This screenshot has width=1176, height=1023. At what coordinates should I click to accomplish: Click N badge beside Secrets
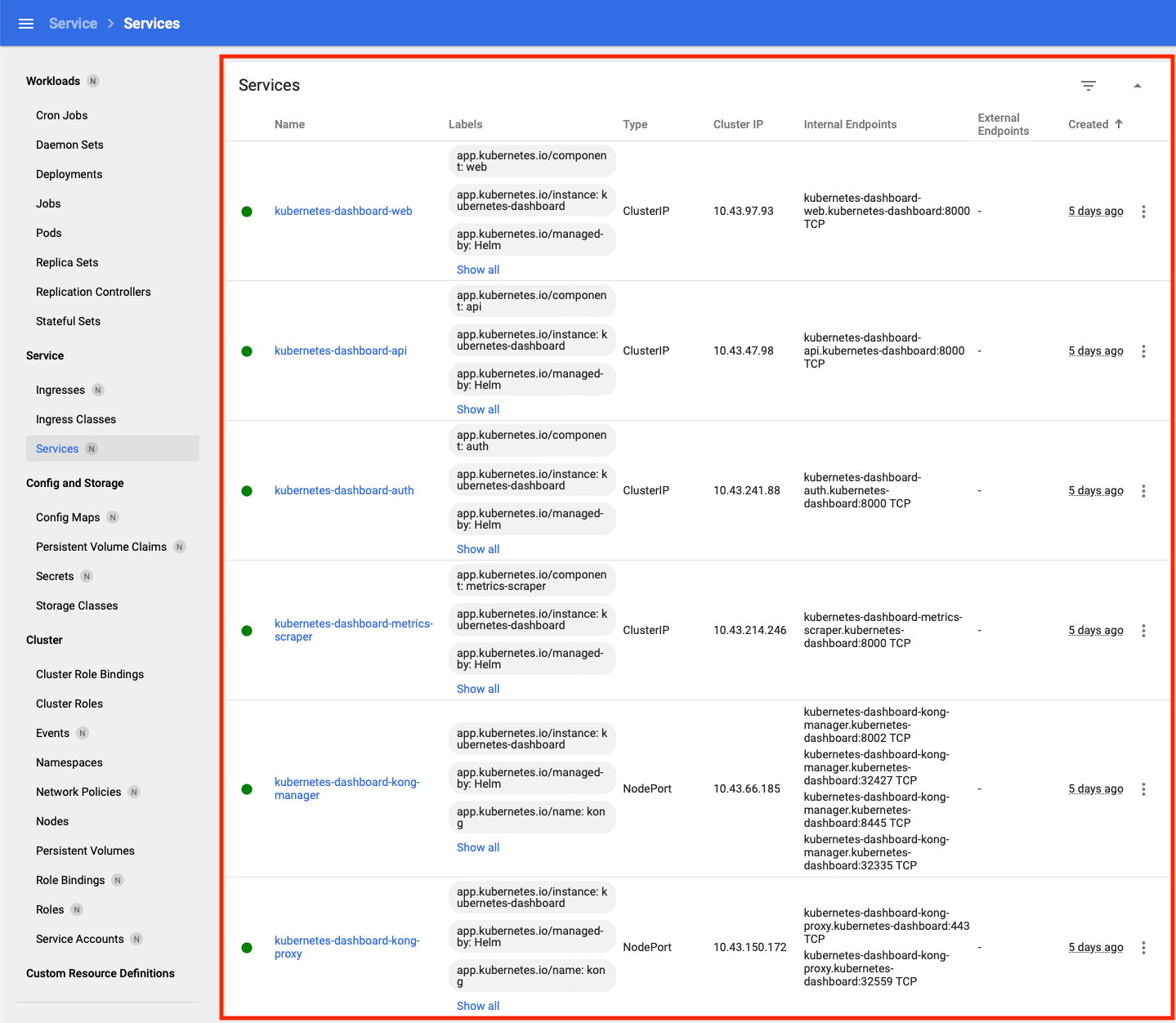tap(87, 576)
